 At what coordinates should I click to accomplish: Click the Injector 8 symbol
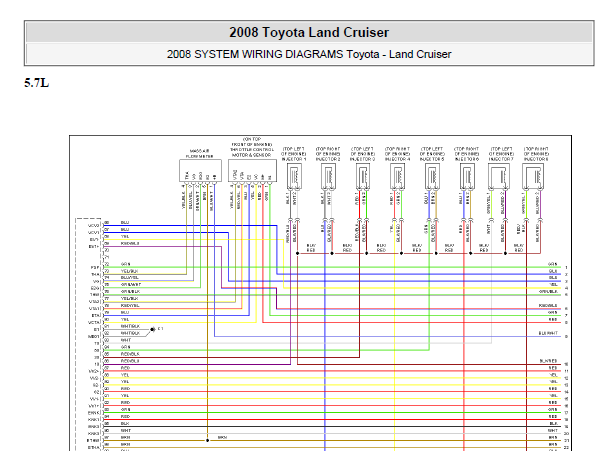pyautogui.click(x=533, y=176)
